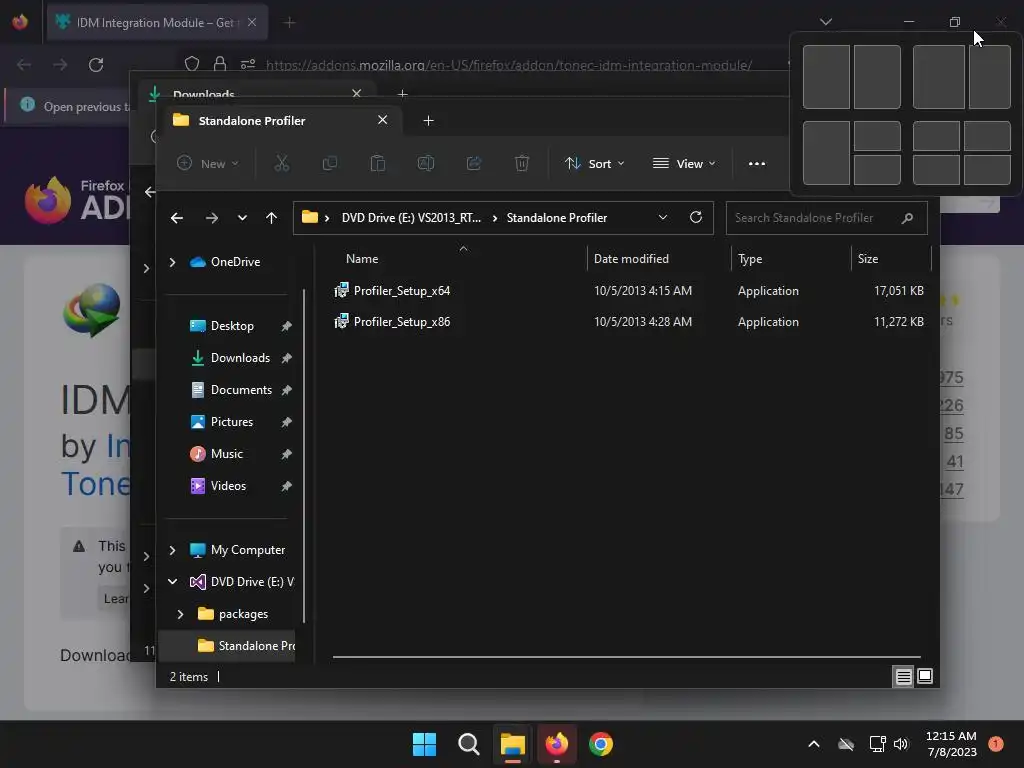Click the Copy icon in the Explorer toolbar

pos(330,163)
